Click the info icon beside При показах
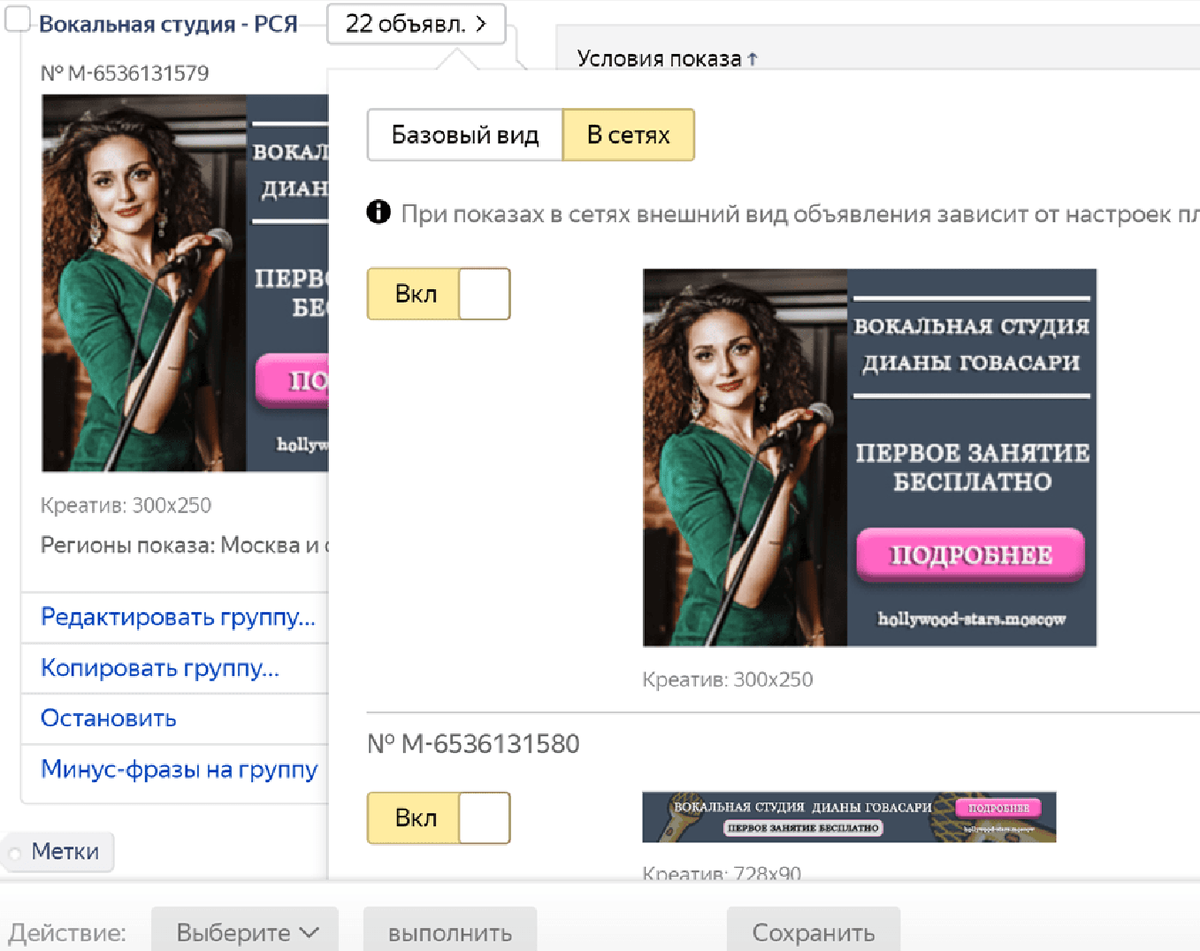This screenshot has height=951, width=1200. tap(378, 212)
